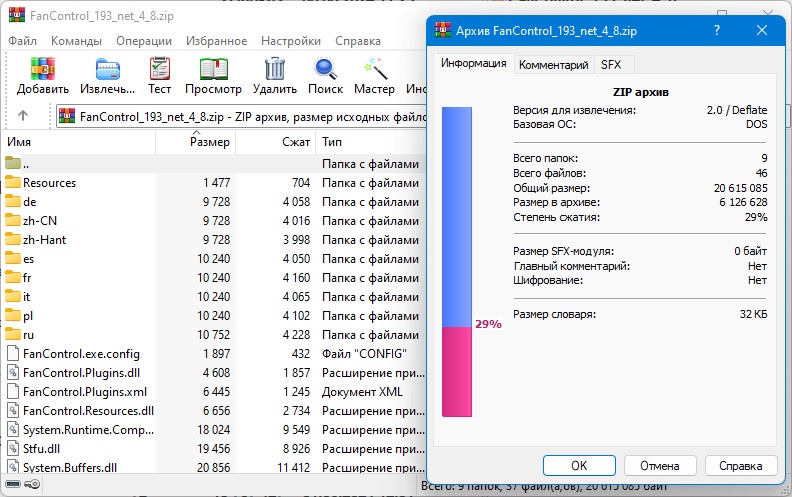Select the System.Runtime.Comp... file name
This screenshot has width=792, height=497.
pyautogui.click(x=88, y=429)
